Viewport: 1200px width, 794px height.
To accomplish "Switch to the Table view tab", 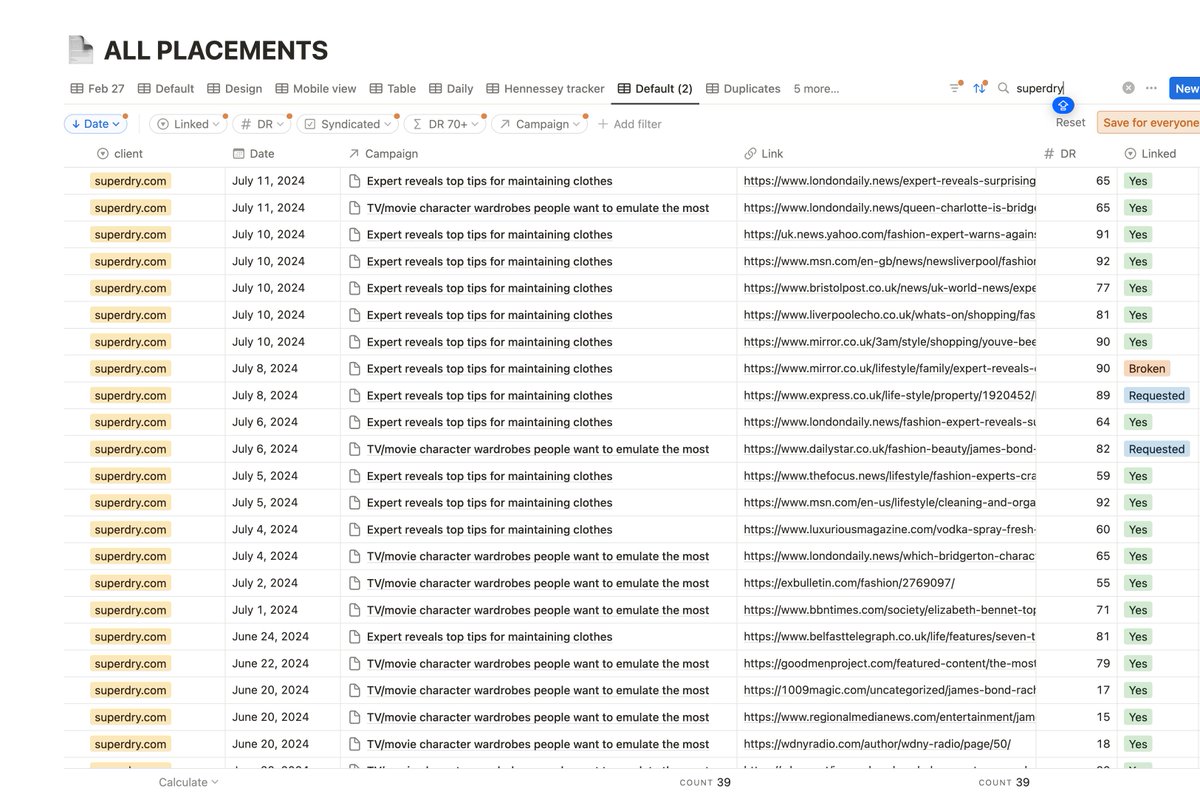I will (x=393, y=88).
